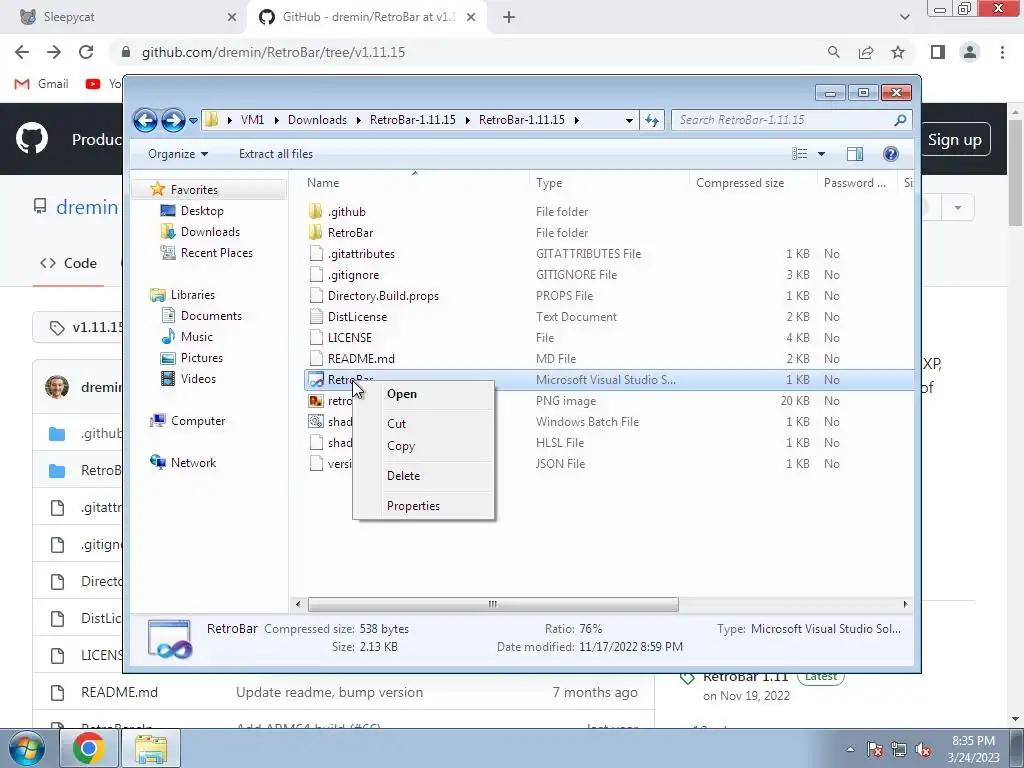Click the horizontal scrollbar thumb in Explorer
Screen dimensions: 1024x768
(x=493, y=604)
